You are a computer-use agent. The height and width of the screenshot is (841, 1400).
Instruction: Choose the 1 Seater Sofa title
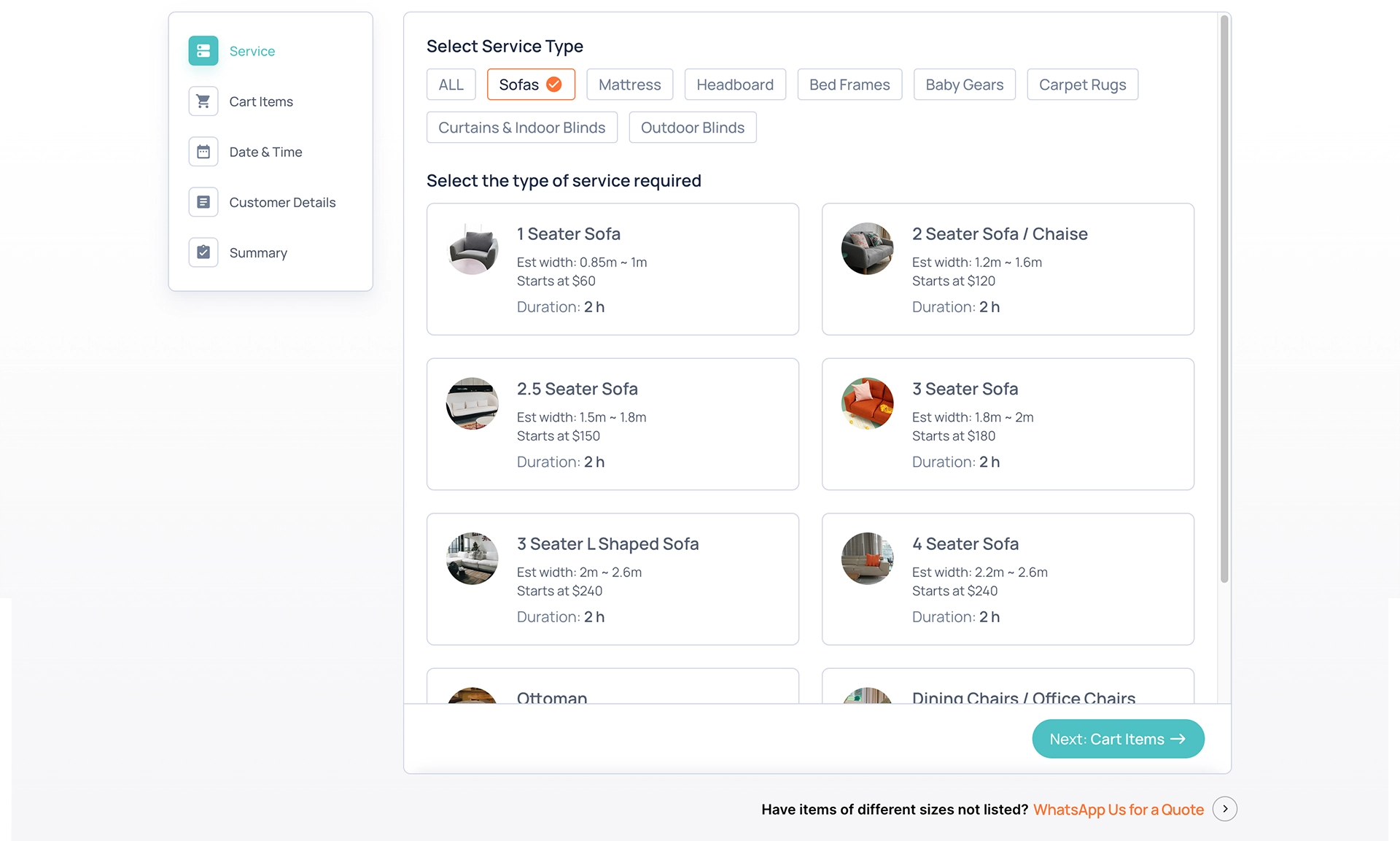569,234
